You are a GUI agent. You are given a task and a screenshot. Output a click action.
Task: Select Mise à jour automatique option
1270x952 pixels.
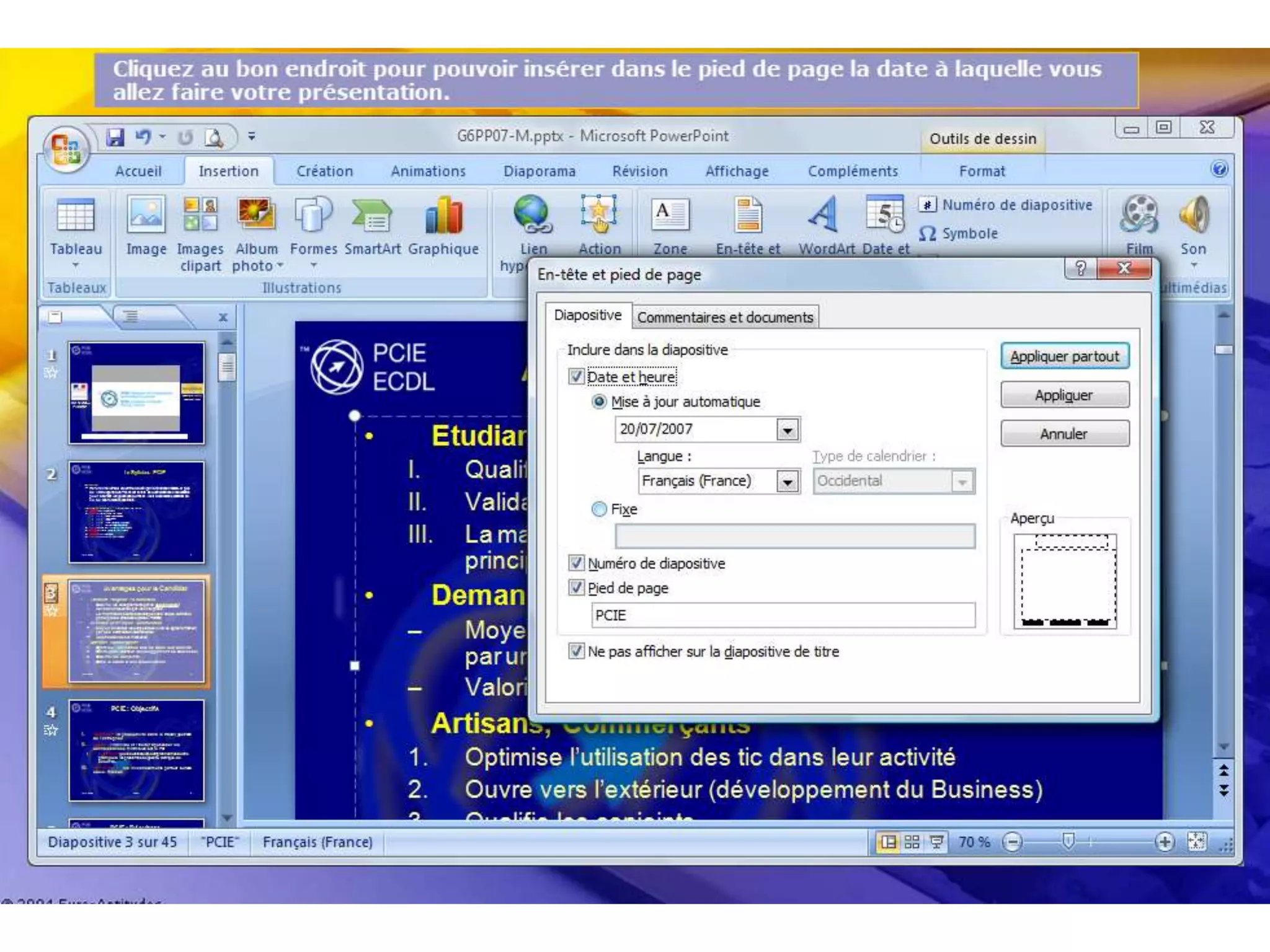(x=599, y=402)
